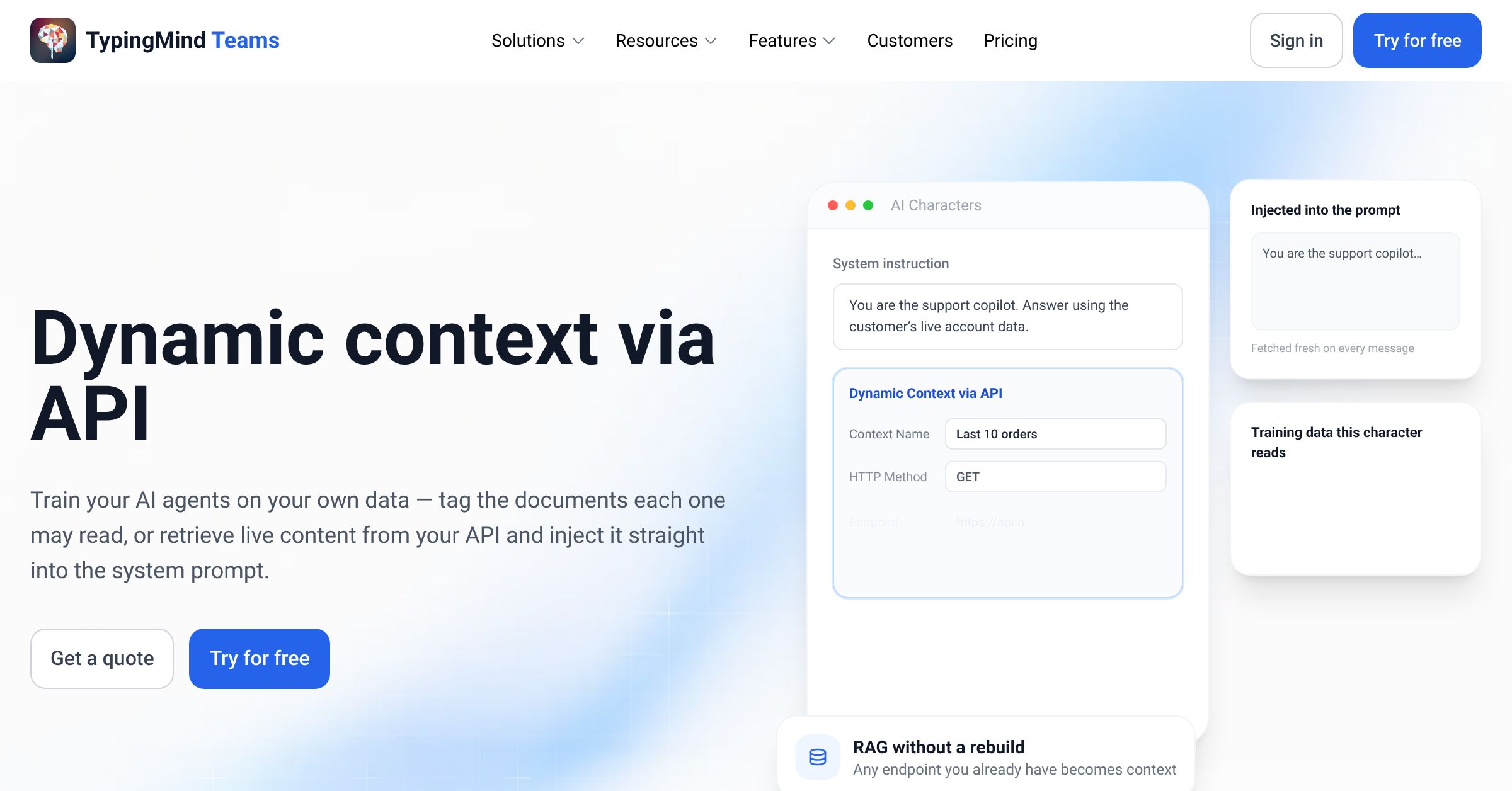Click the 'HTTP Method' label

click(x=888, y=477)
